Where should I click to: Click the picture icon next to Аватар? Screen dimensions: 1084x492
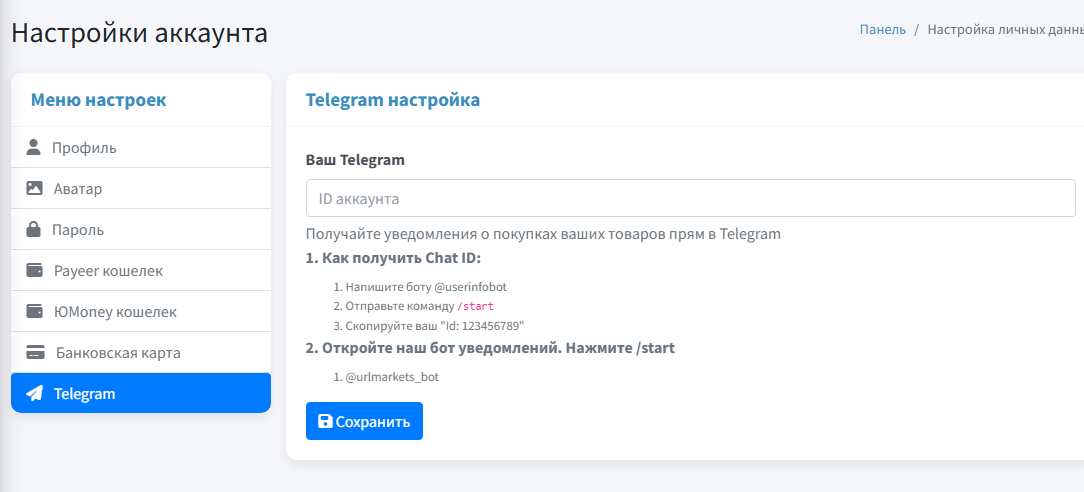pyautogui.click(x=34, y=188)
